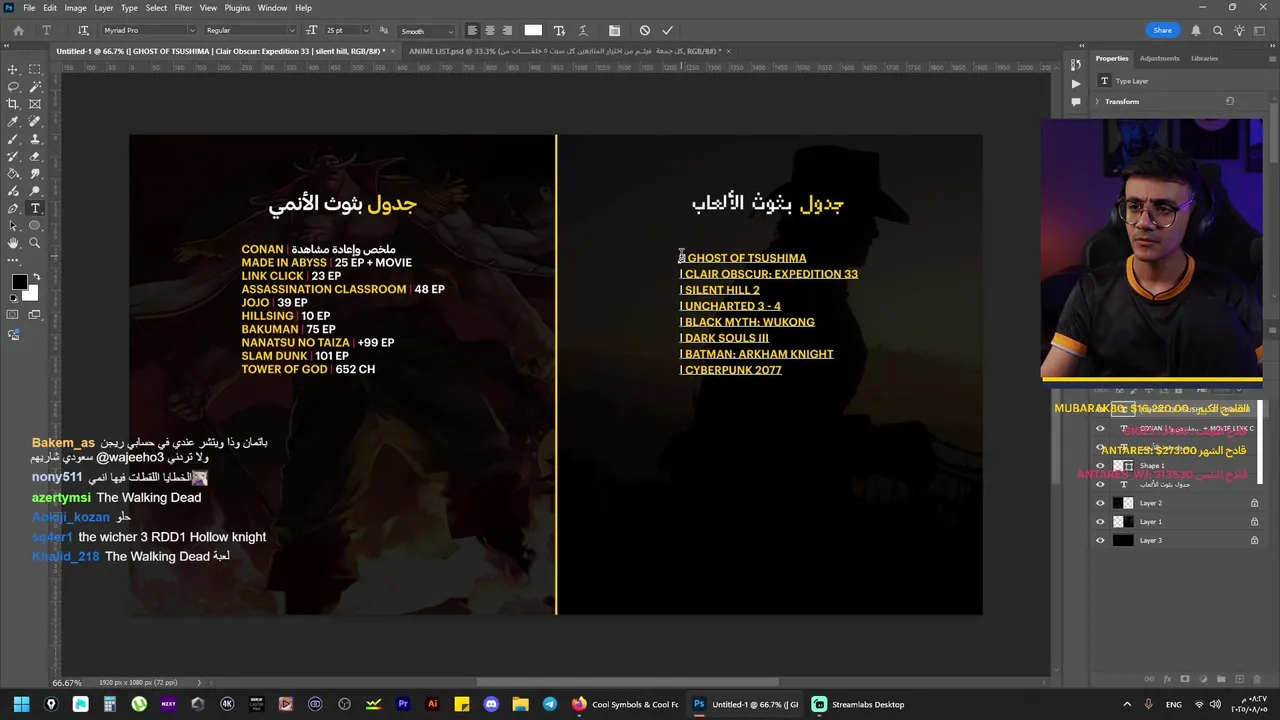Switch to the Libraries panel tab
Viewport: 1280px width, 720px height.
[1204, 58]
